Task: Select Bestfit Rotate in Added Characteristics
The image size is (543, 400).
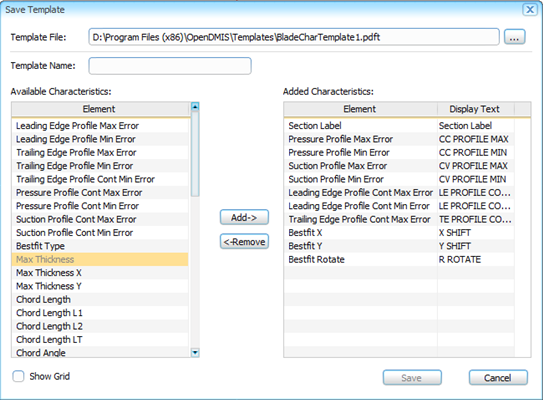Action: point(399,259)
